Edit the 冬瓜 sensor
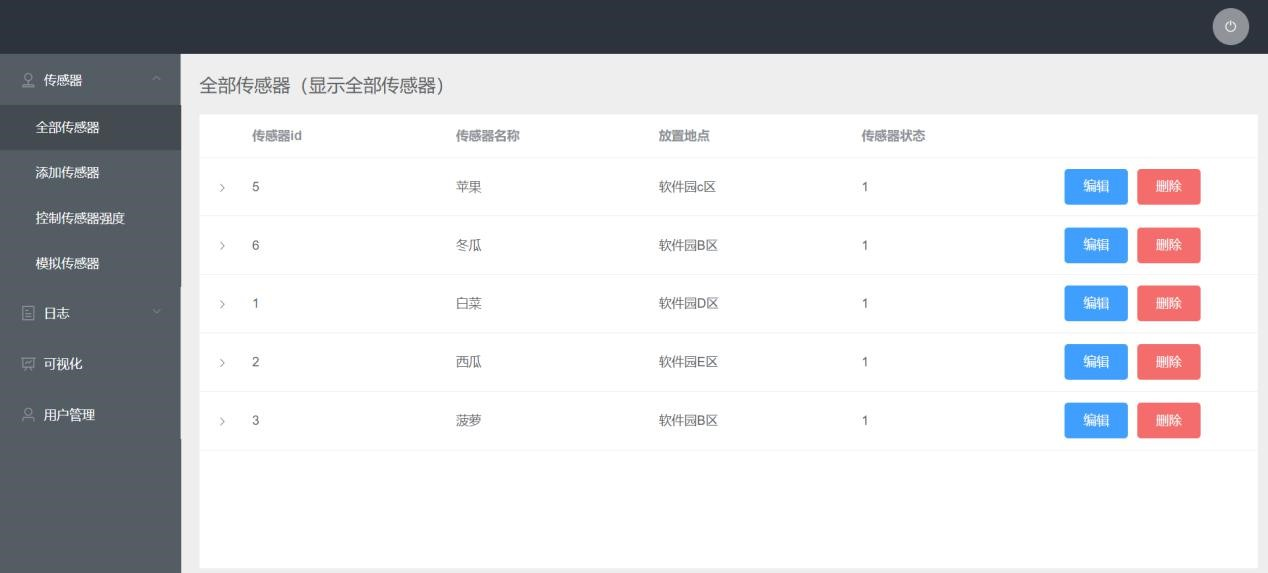1268x573 pixels. pos(1096,245)
